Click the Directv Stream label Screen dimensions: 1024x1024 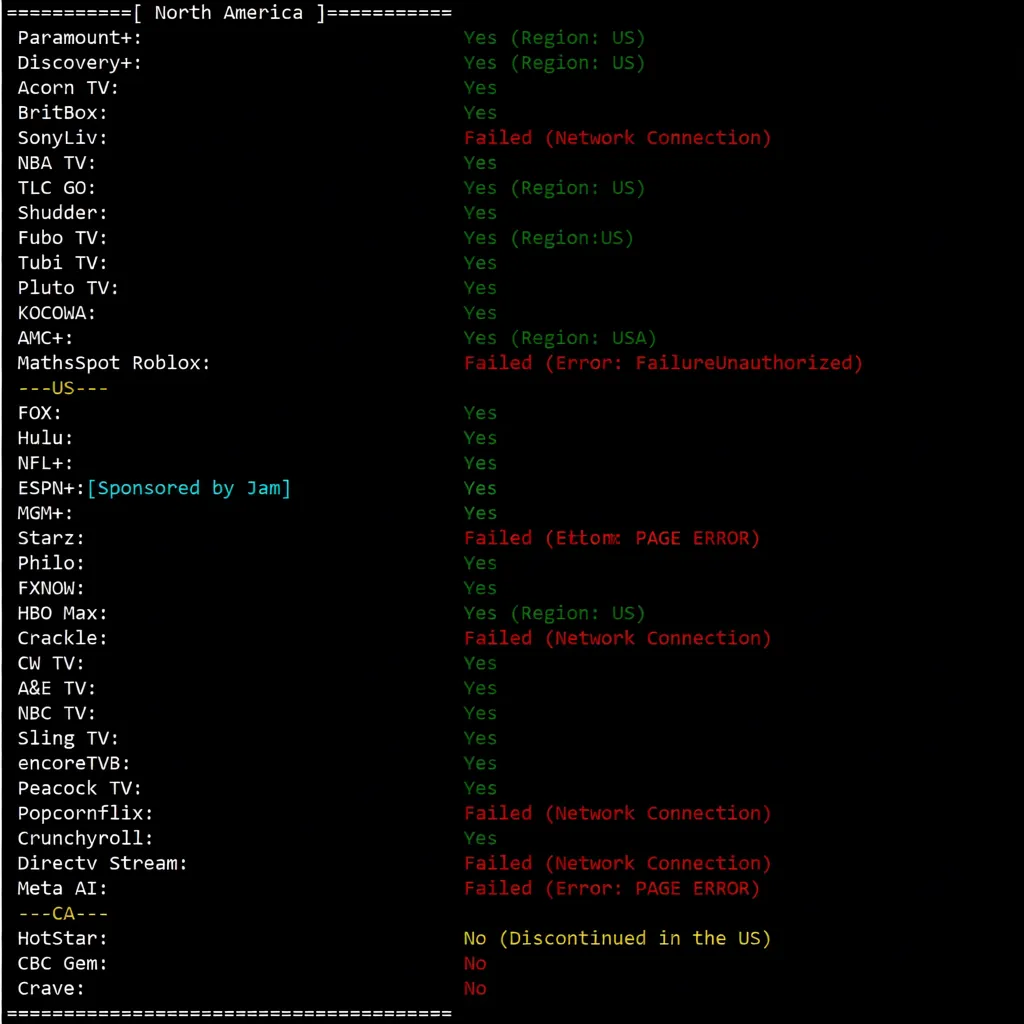point(103,863)
